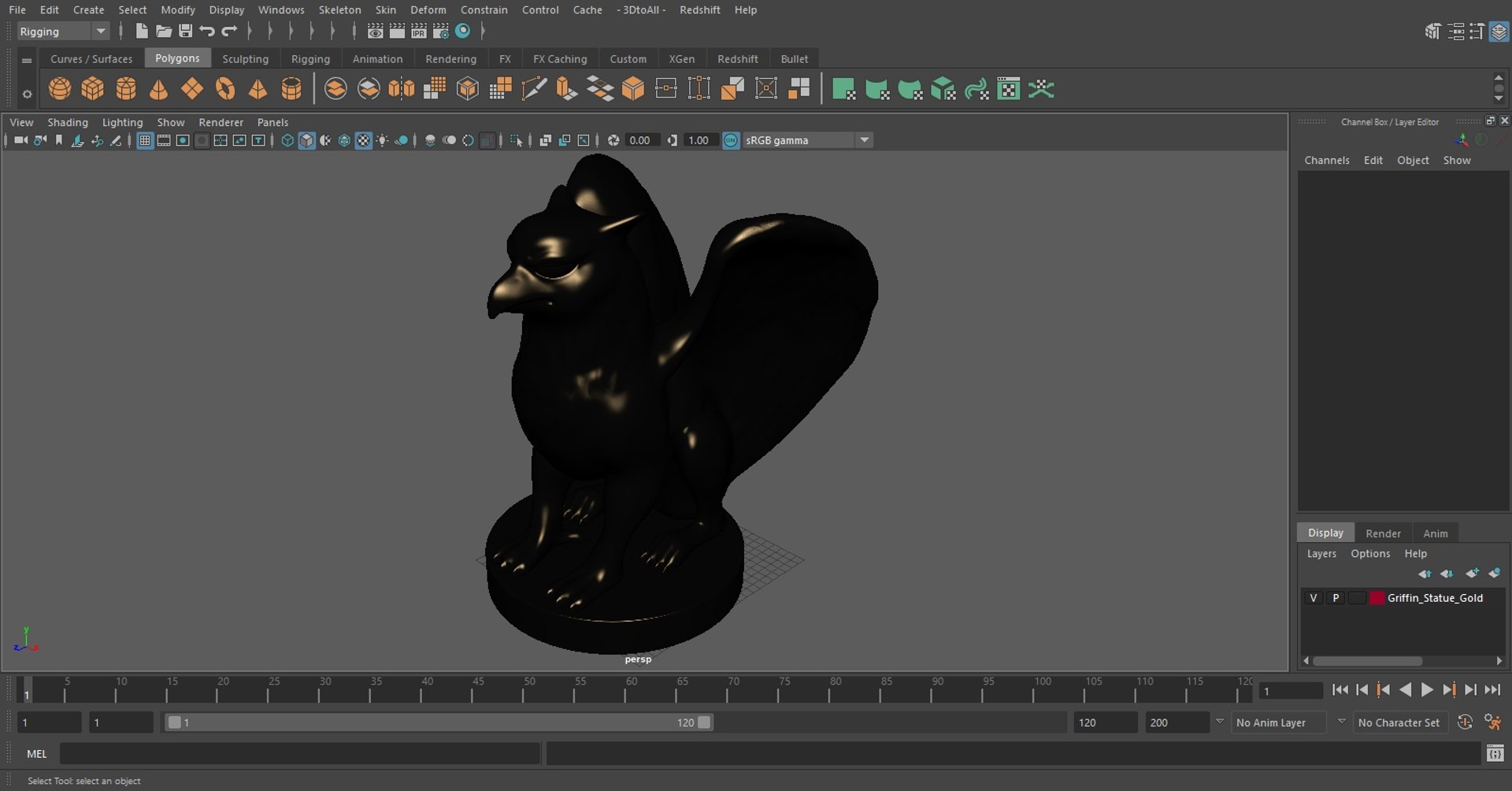Image resolution: width=1512 pixels, height=791 pixels.
Task: Toggle textured display in viewport
Action: (363, 140)
